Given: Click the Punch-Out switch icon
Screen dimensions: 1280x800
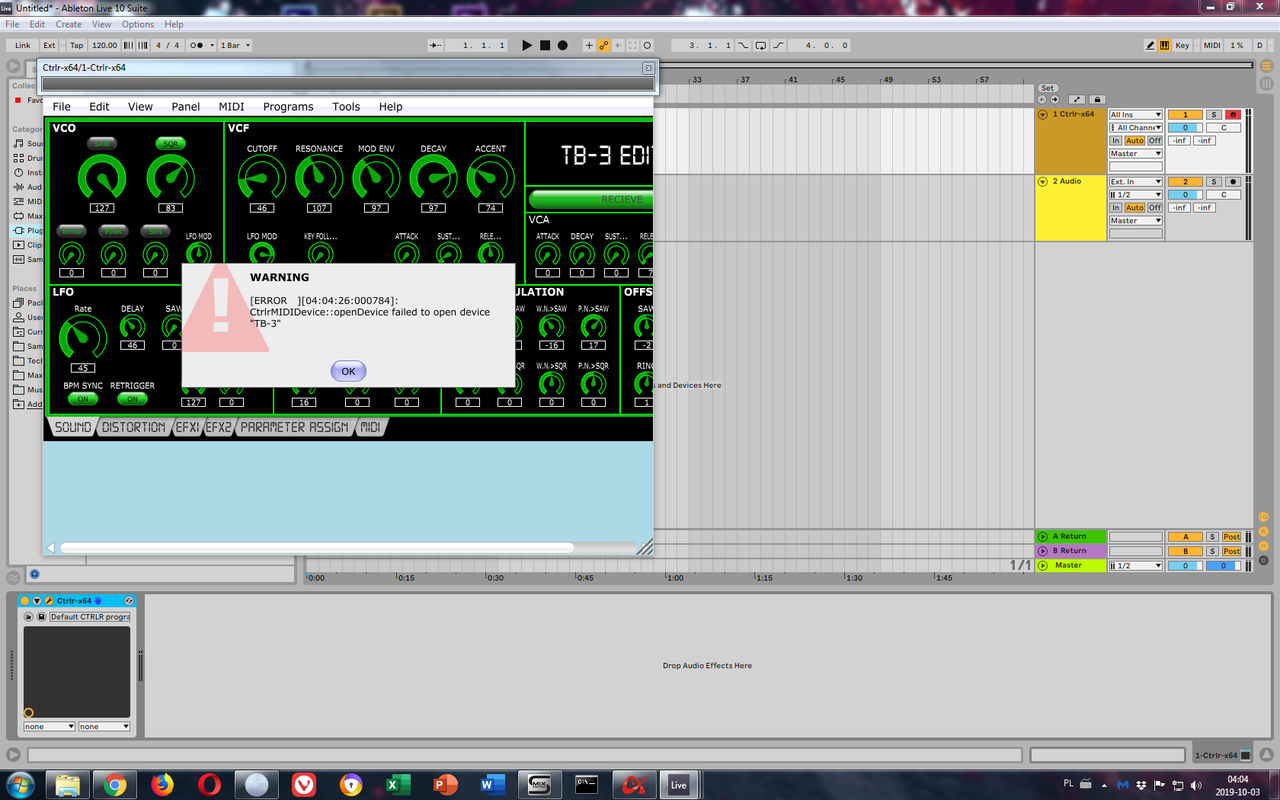Looking at the screenshot, I should pyautogui.click(x=779, y=45).
